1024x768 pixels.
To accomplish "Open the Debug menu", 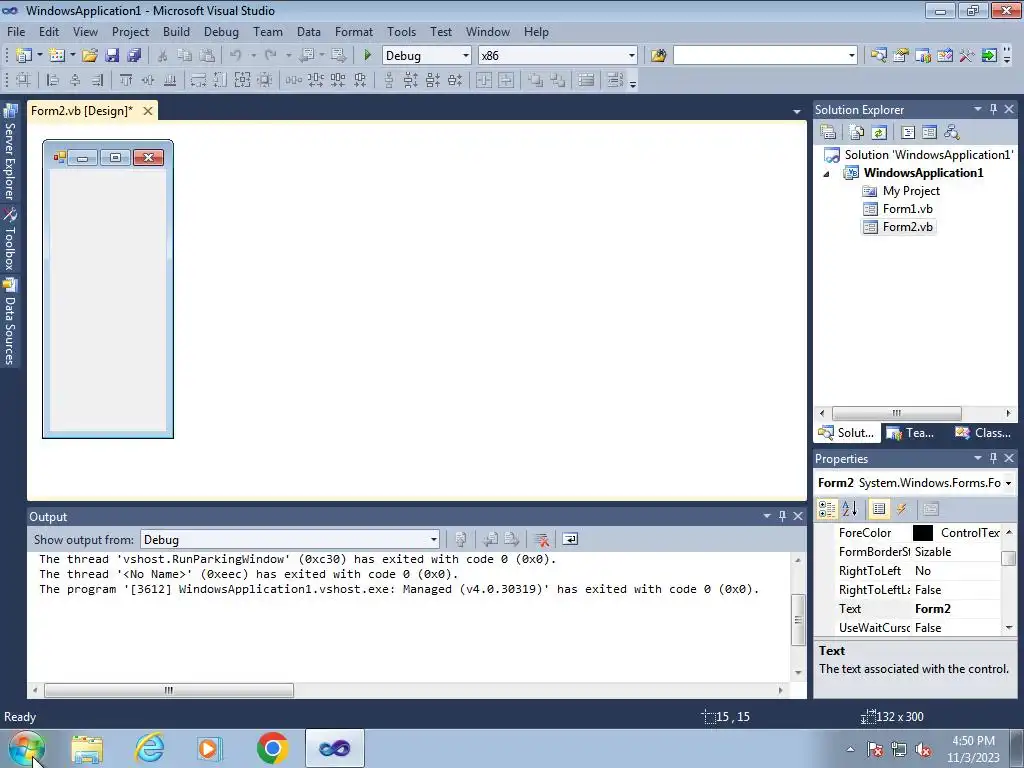I will point(221,32).
